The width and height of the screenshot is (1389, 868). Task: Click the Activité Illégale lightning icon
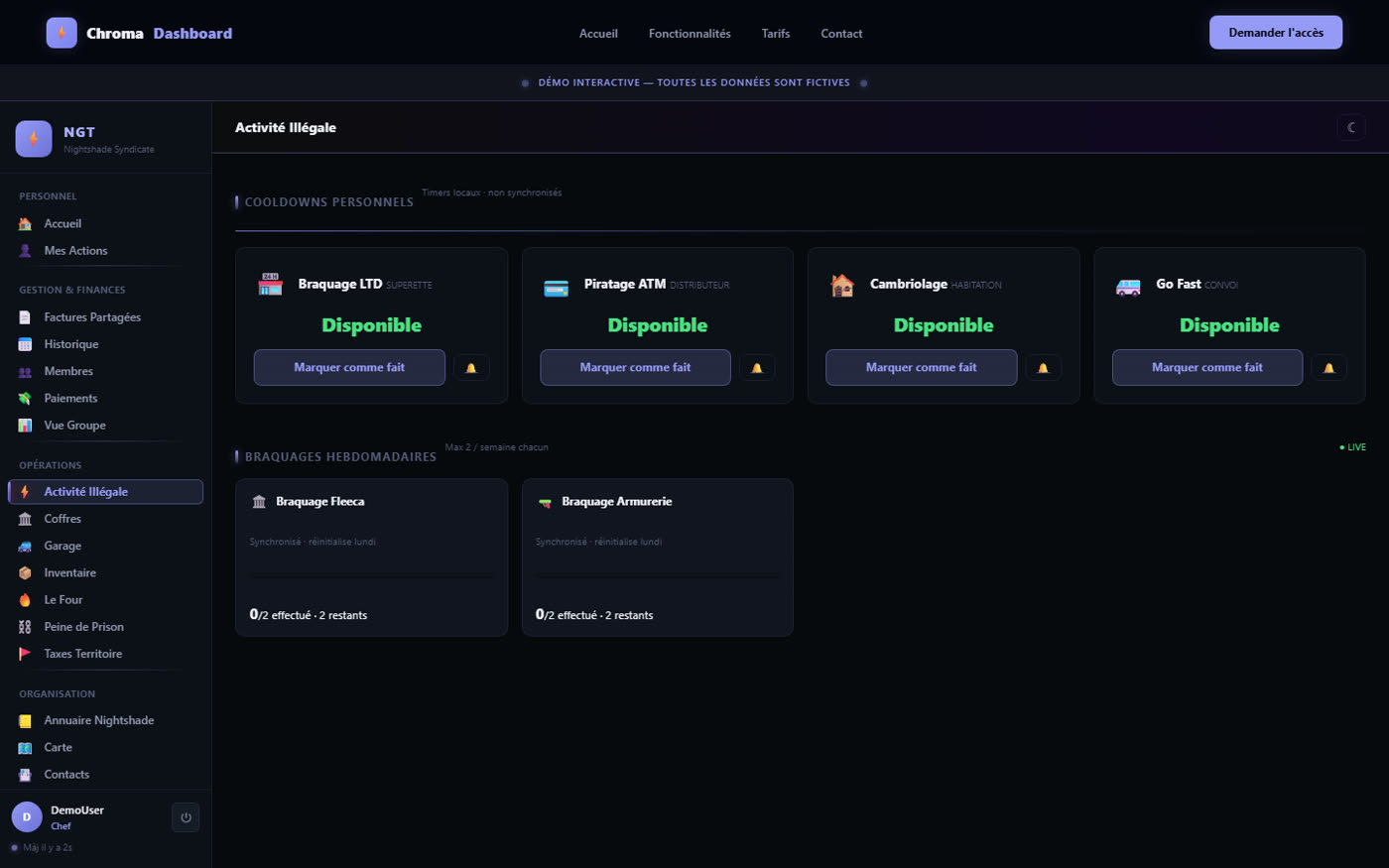pos(25,492)
